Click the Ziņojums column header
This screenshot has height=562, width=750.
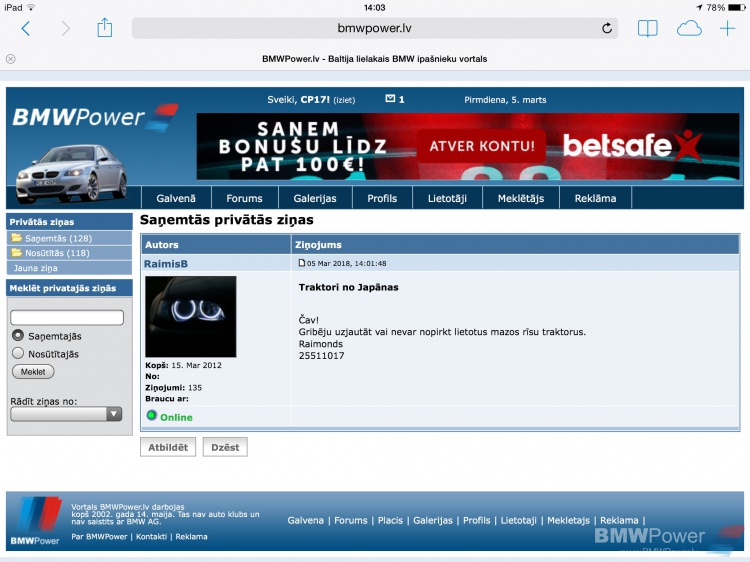pos(318,244)
